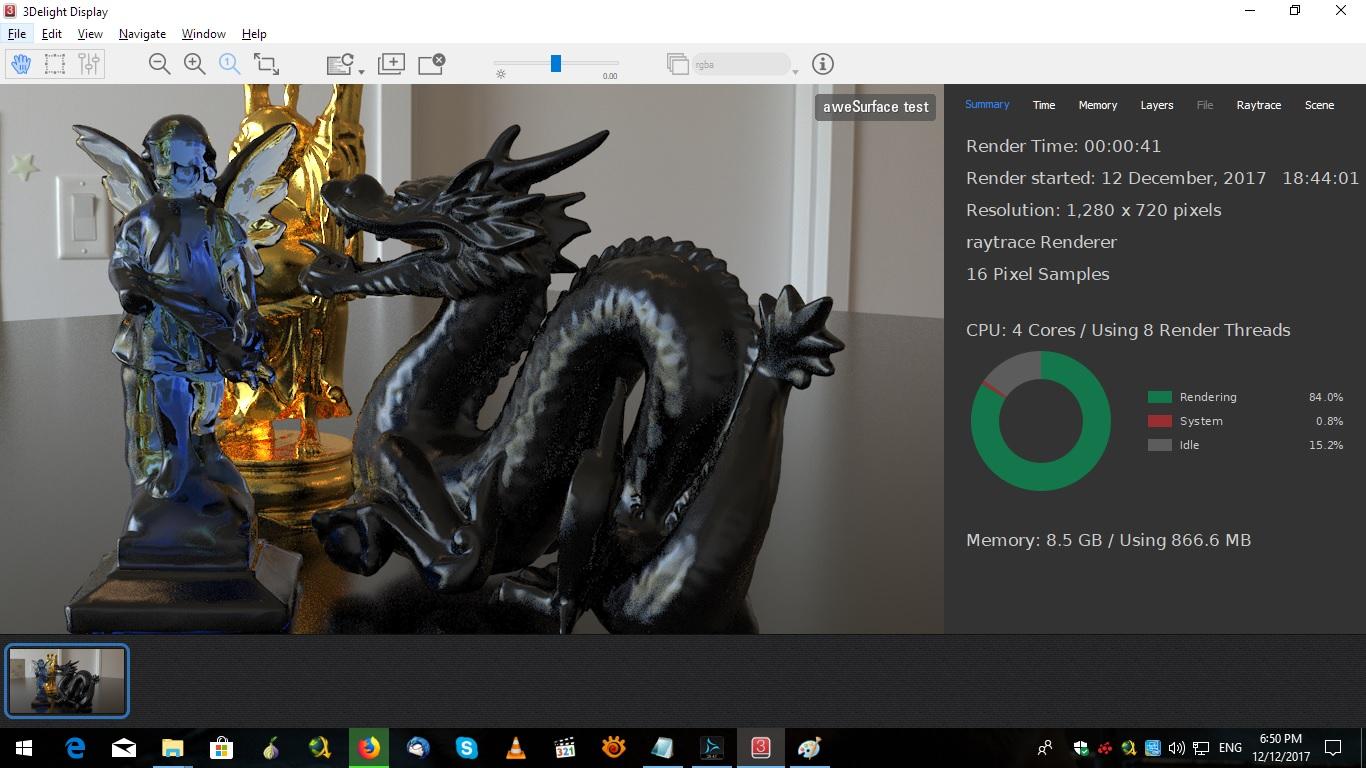Screen dimensions: 1366x768
Task: Launch Microsoft Edge from the taskbar
Action: pyautogui.click(x=75, y=747)
